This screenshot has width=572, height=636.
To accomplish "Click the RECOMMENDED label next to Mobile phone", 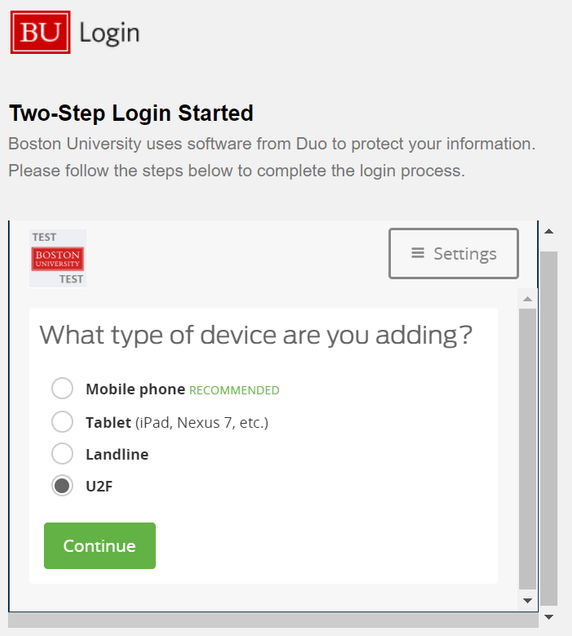I will 234,390.
